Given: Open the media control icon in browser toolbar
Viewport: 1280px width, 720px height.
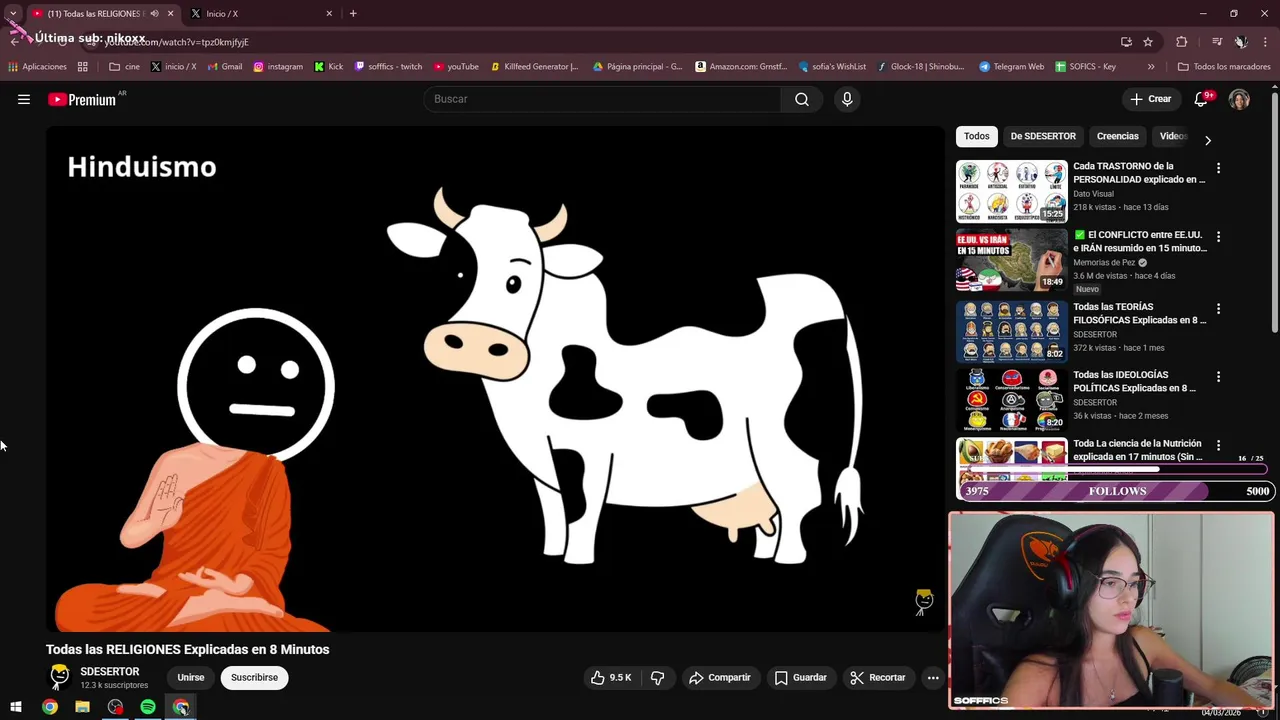Looking at the screenshot, I should pos(1217,42).
